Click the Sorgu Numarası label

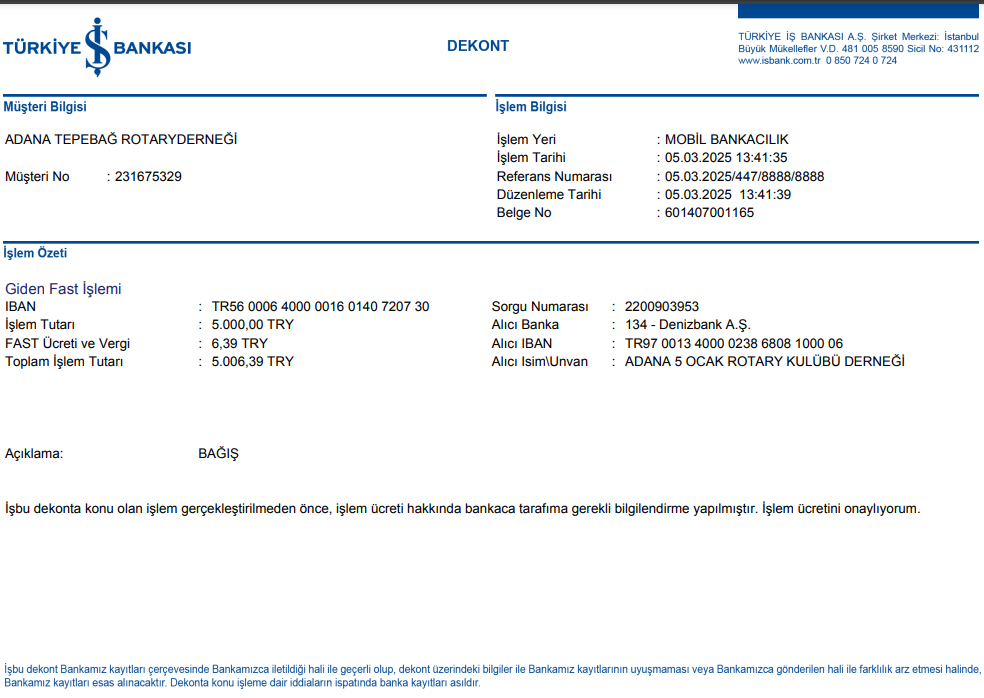click(x=540, y=306)
